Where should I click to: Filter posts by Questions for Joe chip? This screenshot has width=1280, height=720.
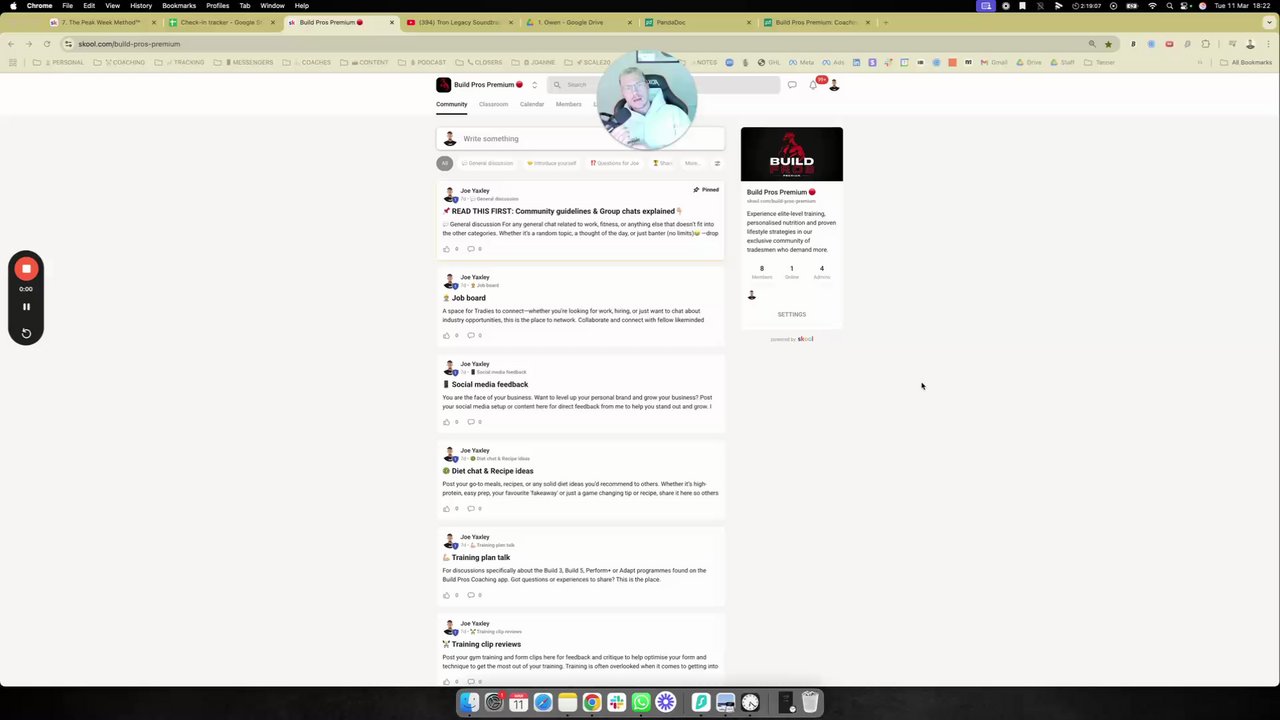(615, 163)
